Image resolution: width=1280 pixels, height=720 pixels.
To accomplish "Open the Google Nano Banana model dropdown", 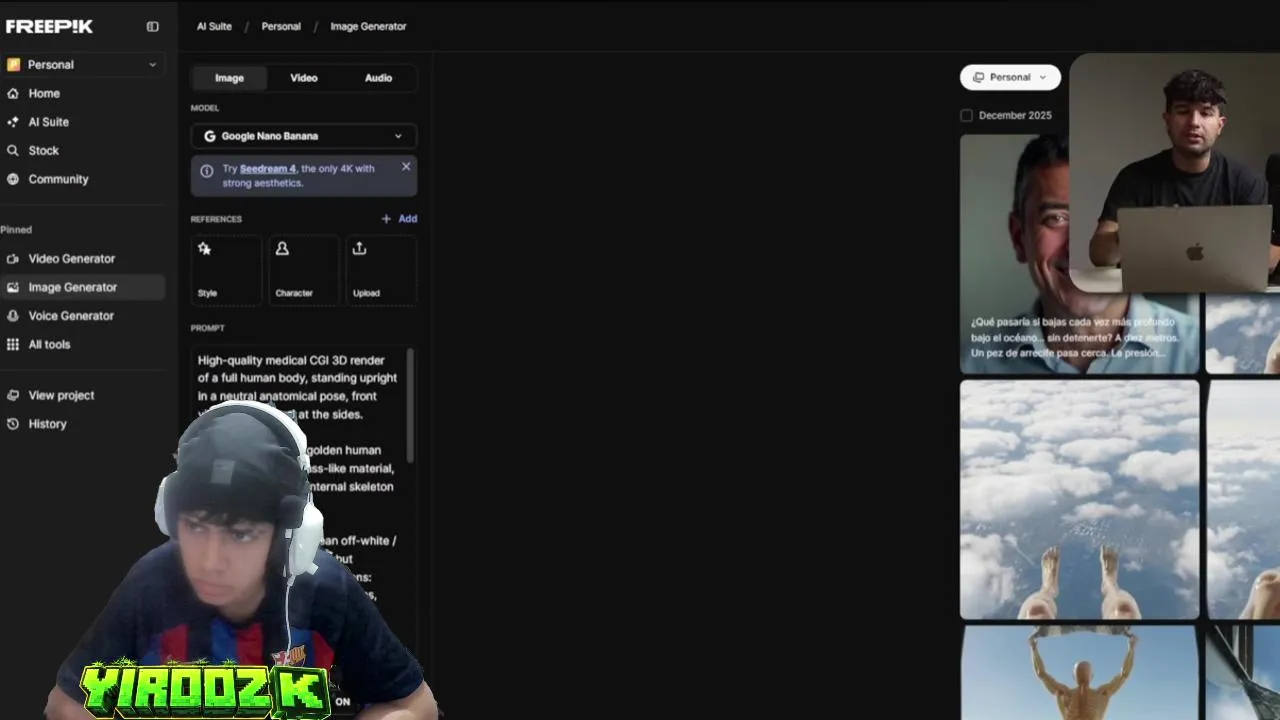I will coord(304,136).
